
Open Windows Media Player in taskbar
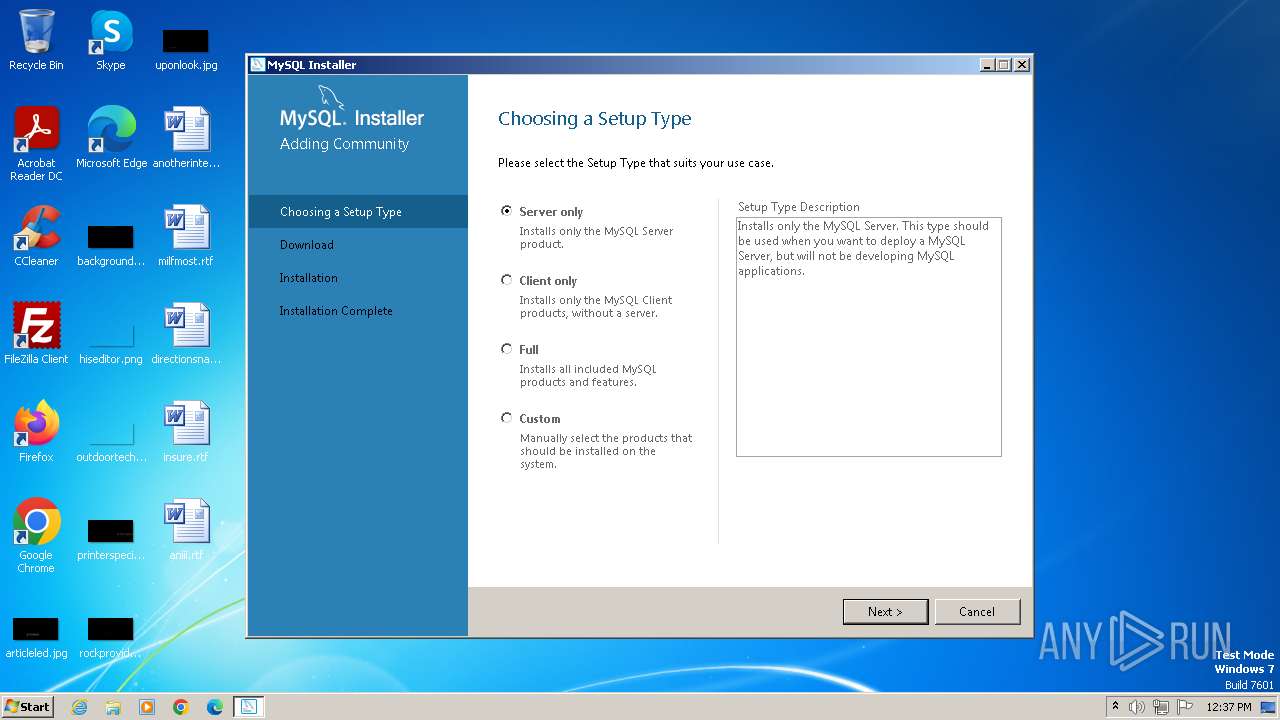click(x=147, y=707)
